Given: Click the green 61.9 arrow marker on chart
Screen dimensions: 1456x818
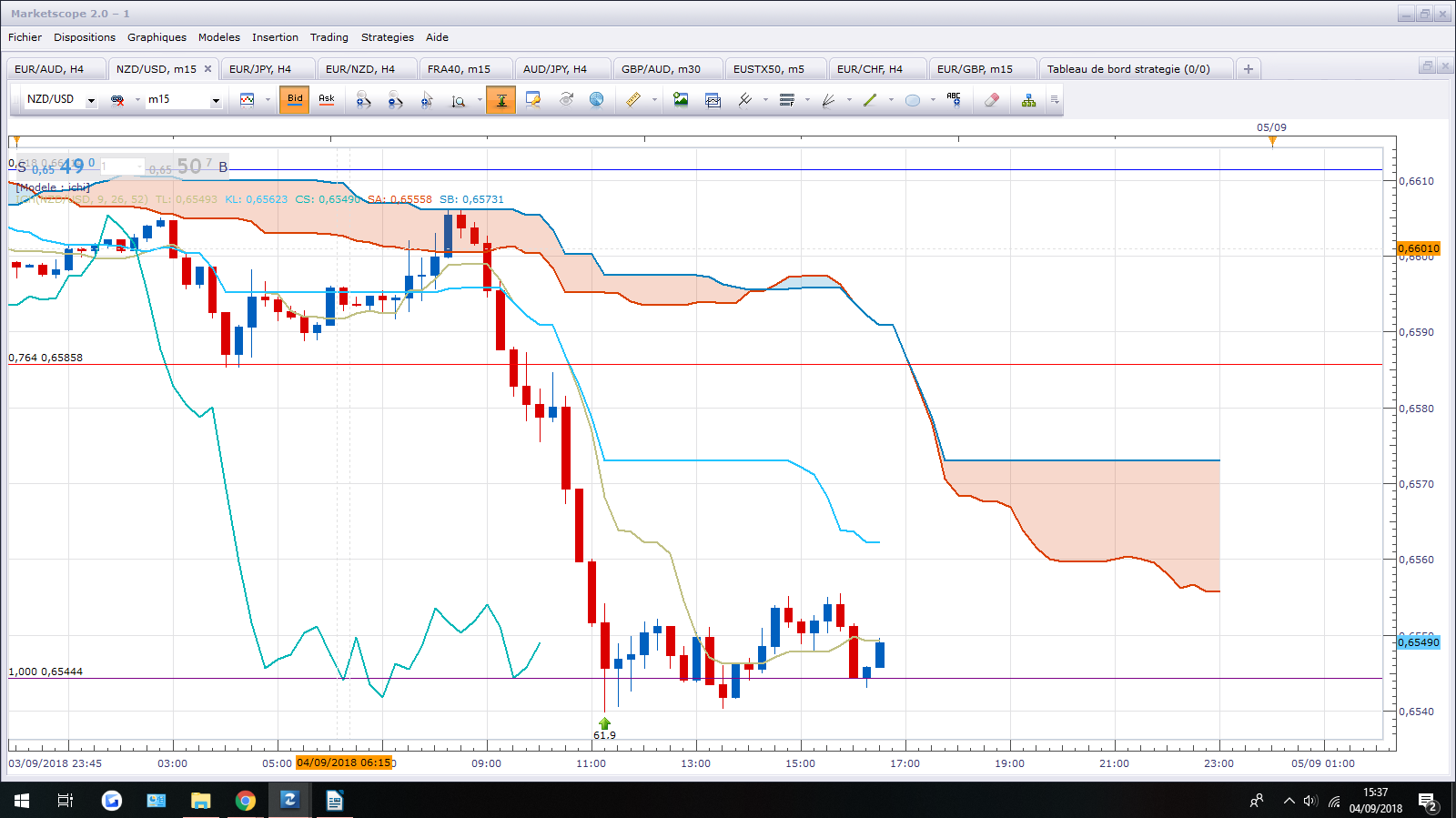Looking at the screenshot, I should pyautogui.click(x=604, y=725).
